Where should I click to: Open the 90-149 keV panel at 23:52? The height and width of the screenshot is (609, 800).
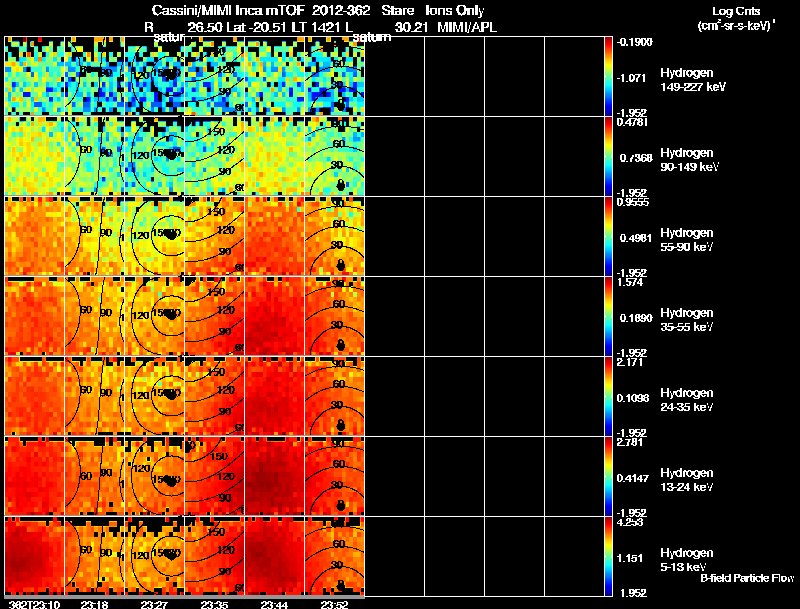335,156
